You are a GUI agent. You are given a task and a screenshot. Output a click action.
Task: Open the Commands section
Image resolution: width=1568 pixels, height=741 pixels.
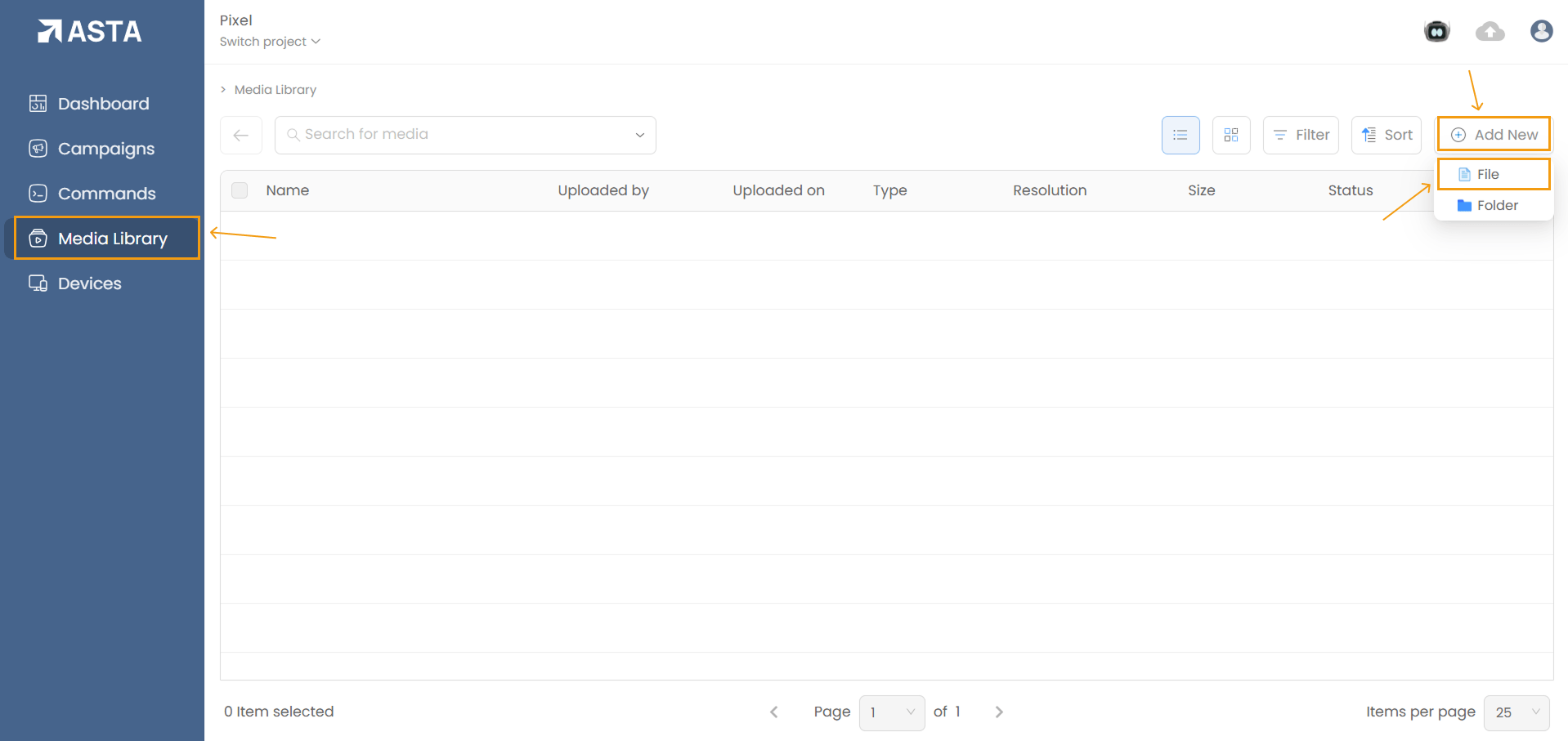tap(107, 194)
